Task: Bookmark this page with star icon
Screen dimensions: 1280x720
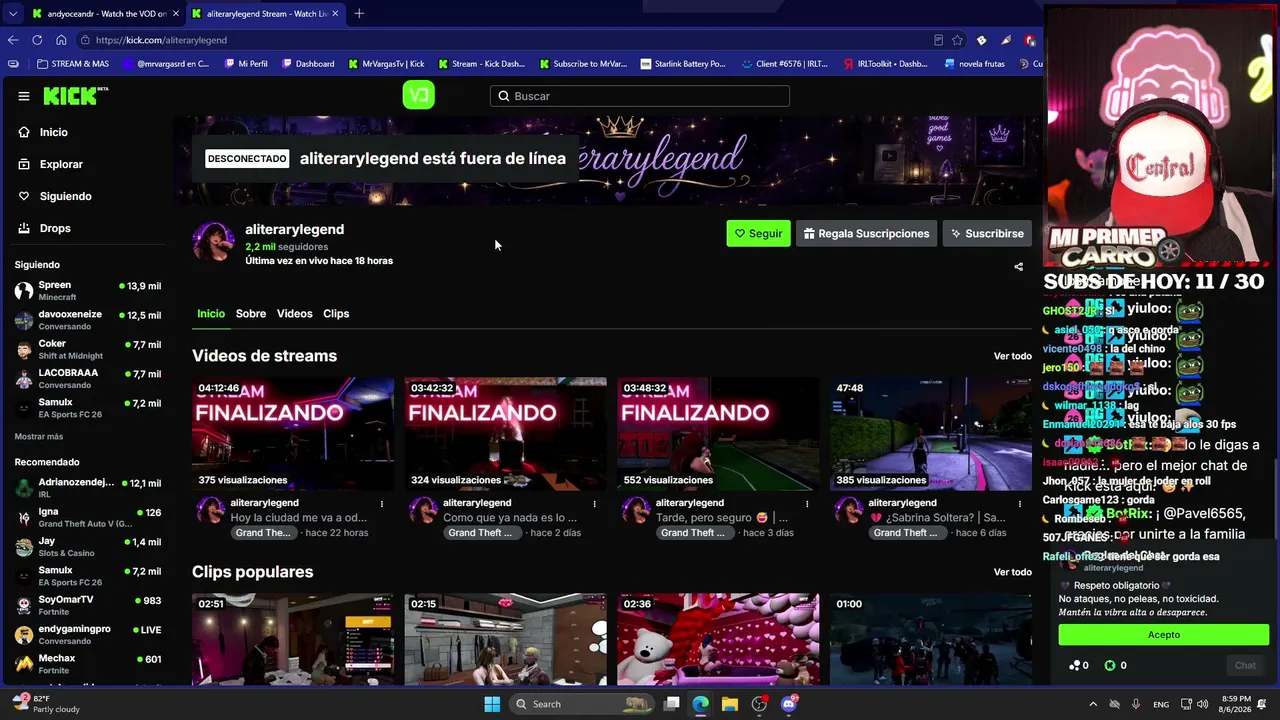Action: point(957,40)
